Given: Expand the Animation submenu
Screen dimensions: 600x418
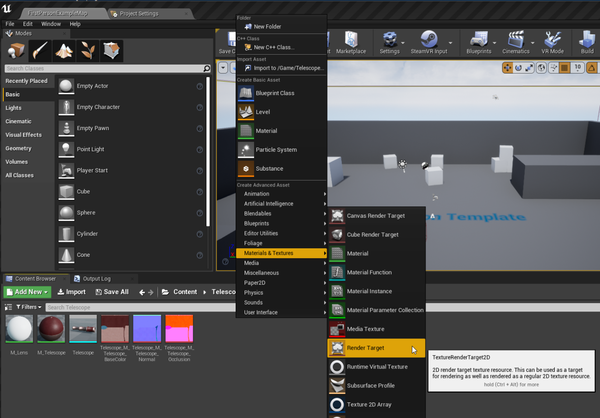Looking at the screenshot, I should click(281, 194).
